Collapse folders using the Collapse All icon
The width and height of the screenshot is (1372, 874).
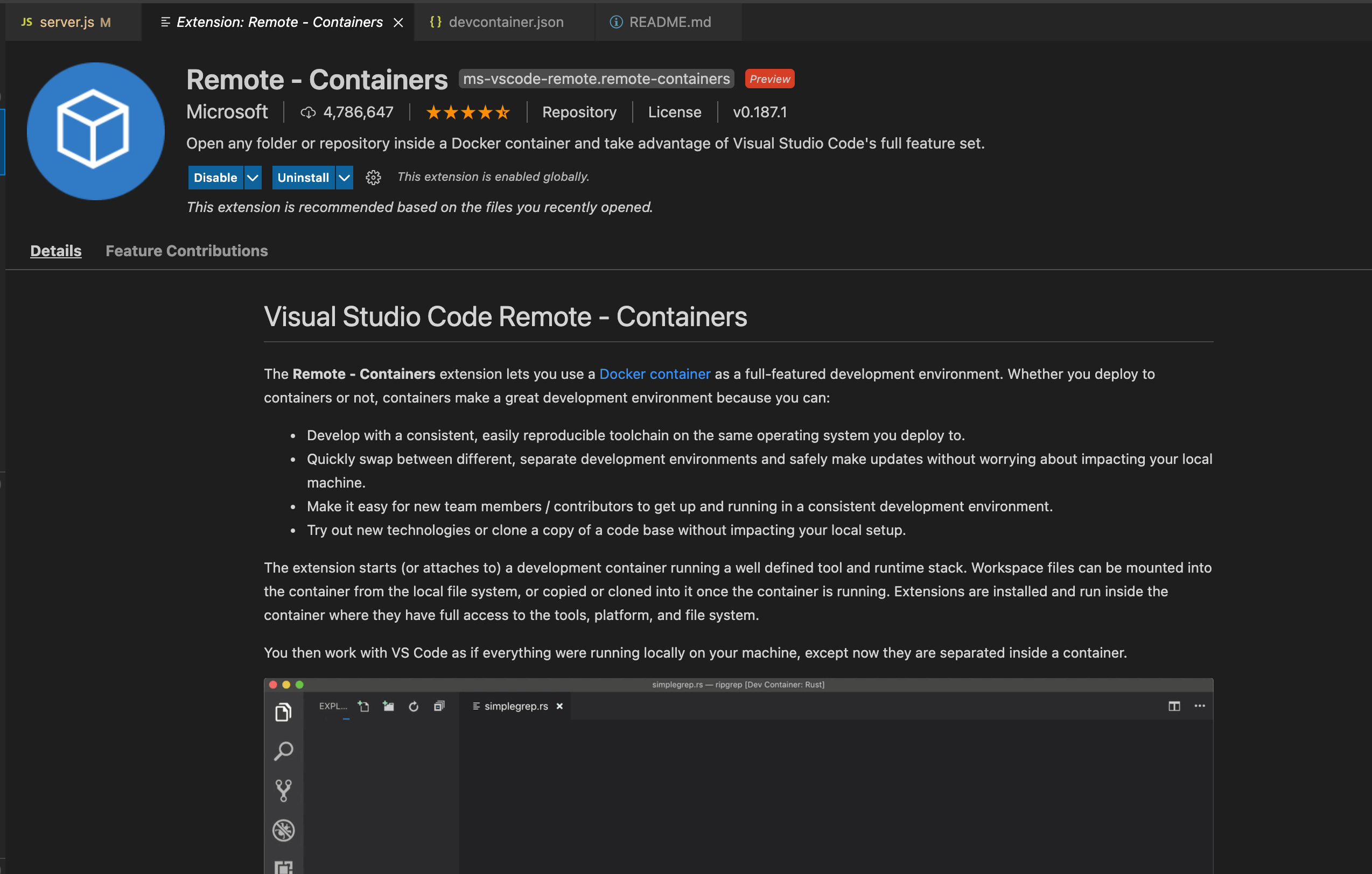coord(439,706)
